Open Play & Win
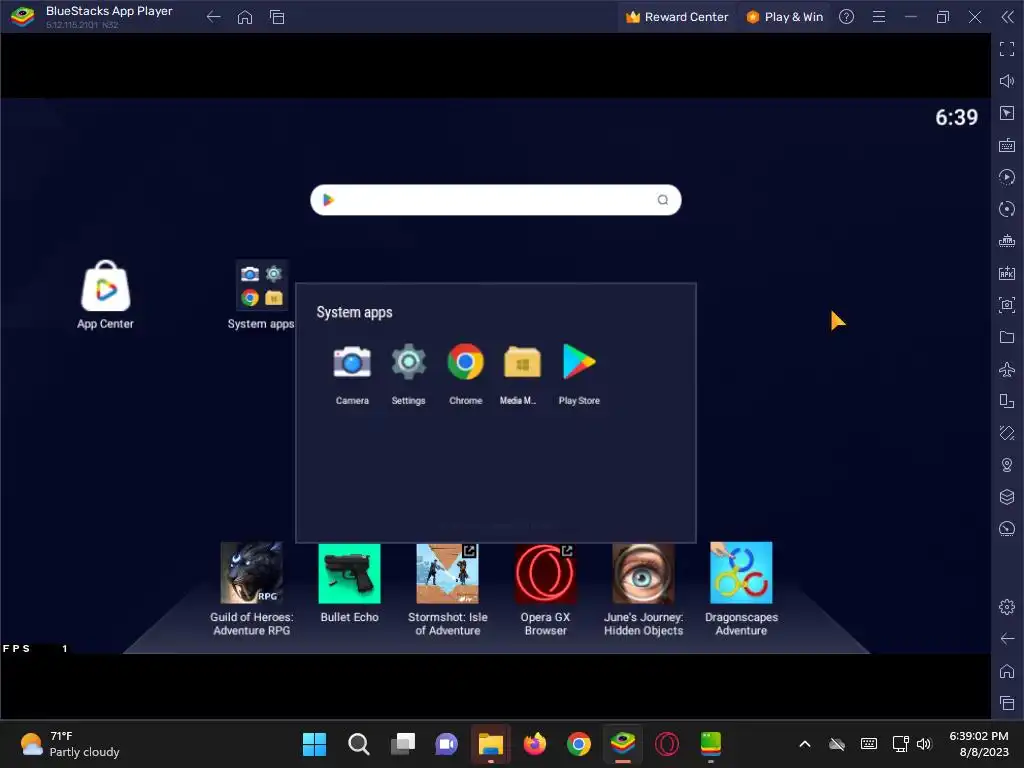 click(x=784, y=17)
